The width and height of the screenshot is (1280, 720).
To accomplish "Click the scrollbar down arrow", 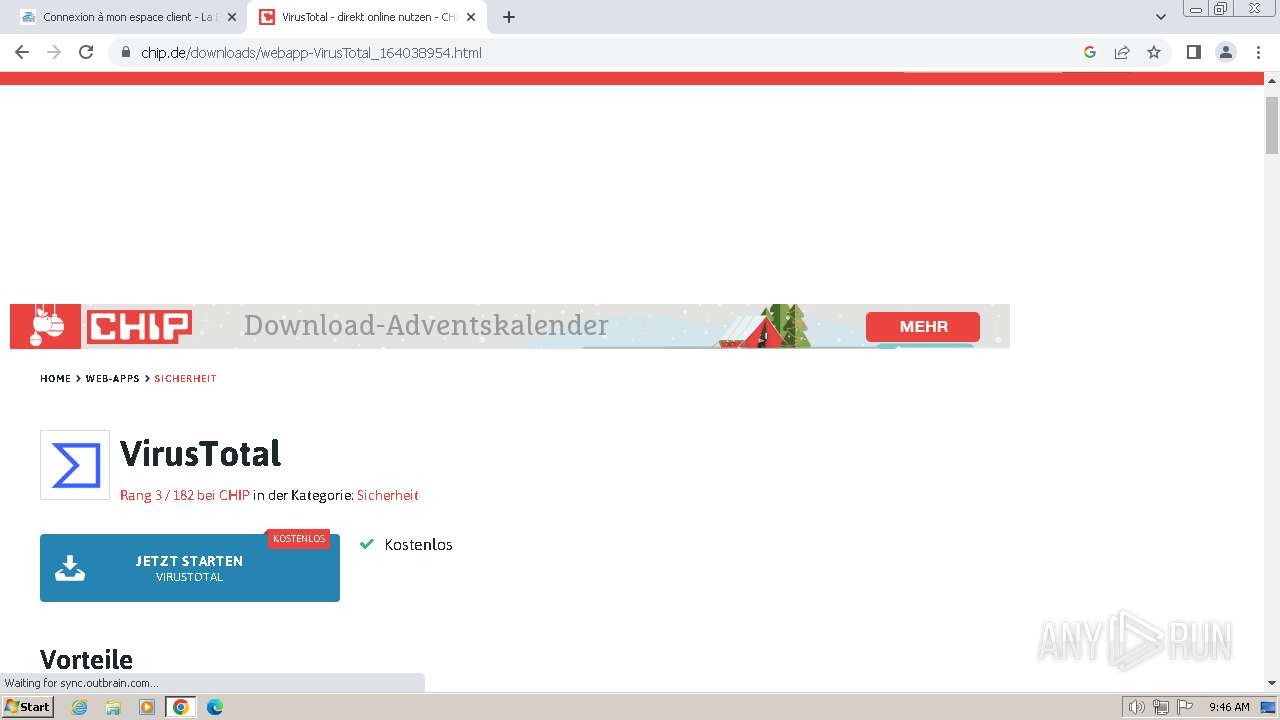I will click(1272, 683).
